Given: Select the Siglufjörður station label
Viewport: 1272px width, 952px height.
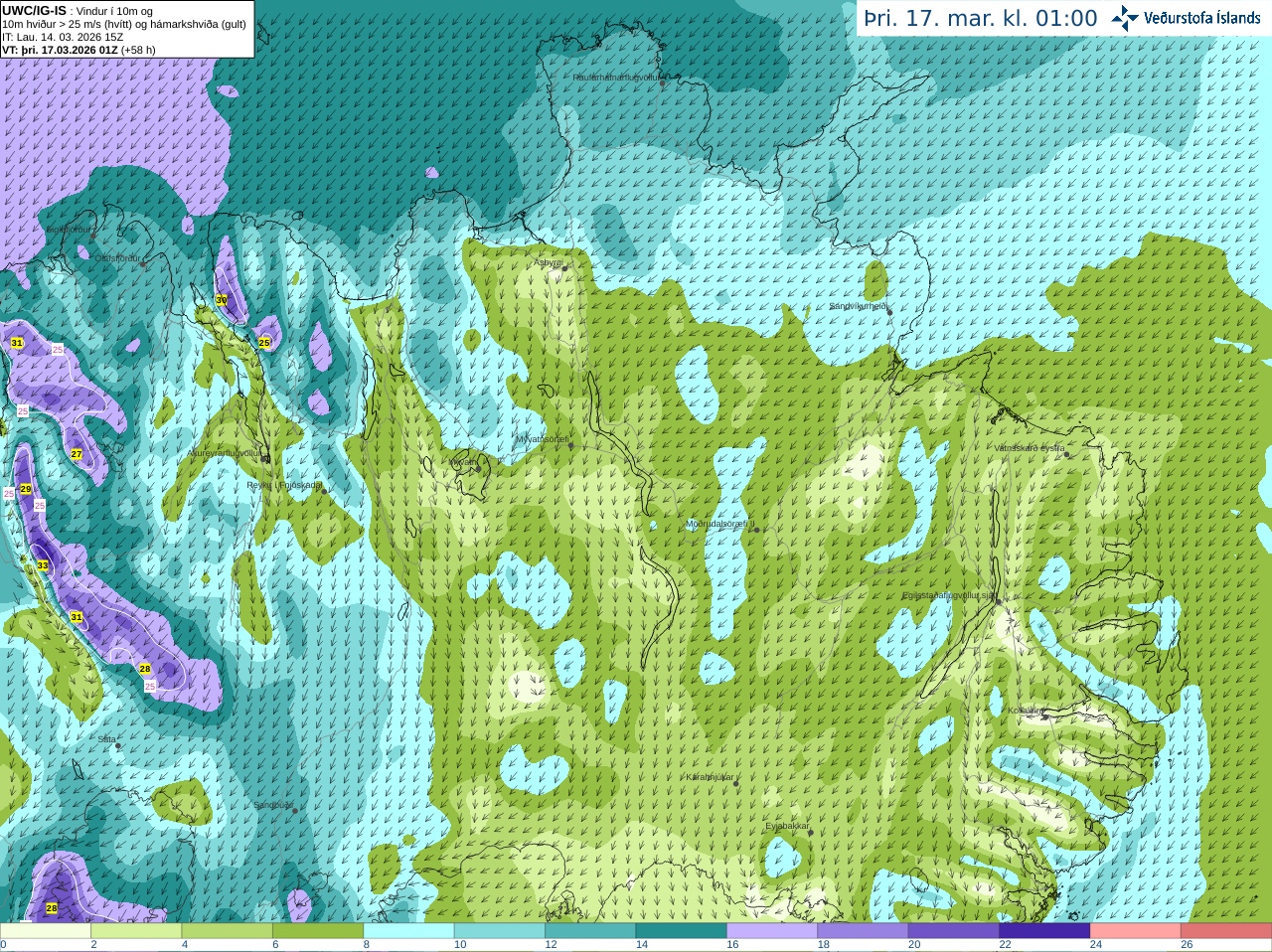Looking at the screenshot, I should tap(69, 230).
